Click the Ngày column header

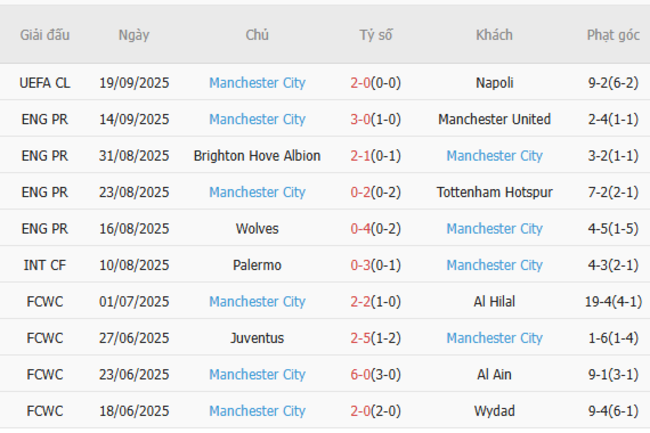click(134, 35)
